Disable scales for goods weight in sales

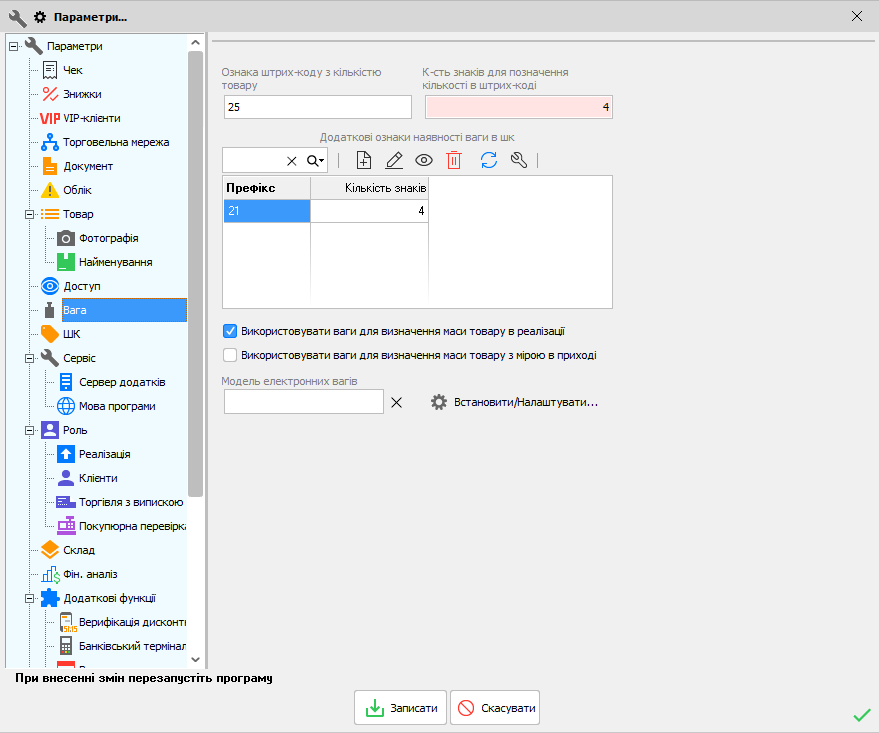pyautogui.click(x=230, y=331)
